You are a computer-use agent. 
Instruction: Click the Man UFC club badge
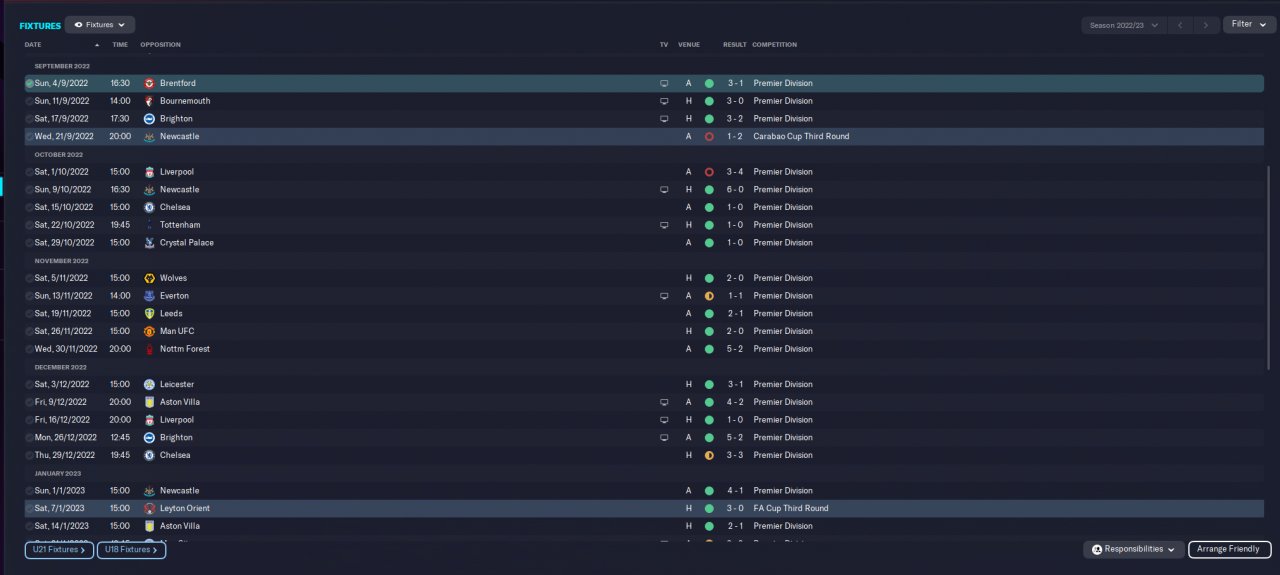[x=149, y=331]
